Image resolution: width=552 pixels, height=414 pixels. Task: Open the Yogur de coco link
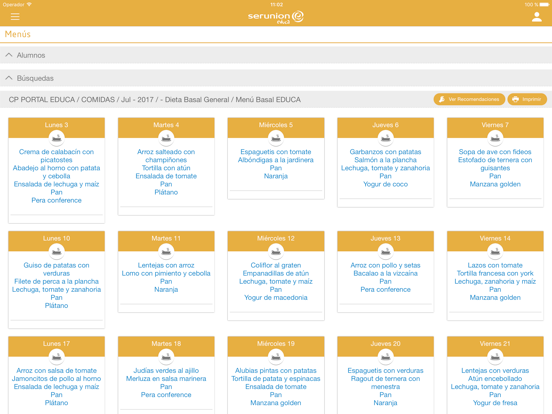click(x=385, y=184)
